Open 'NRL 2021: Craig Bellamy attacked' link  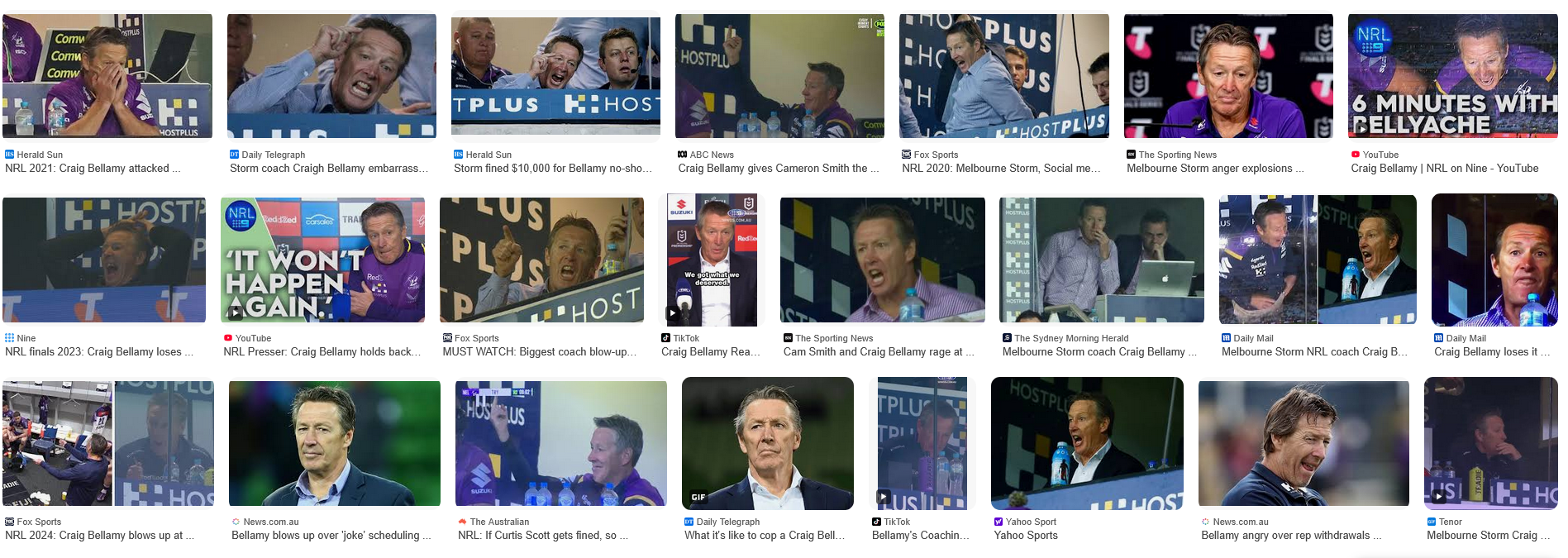(x=93, y=168)
